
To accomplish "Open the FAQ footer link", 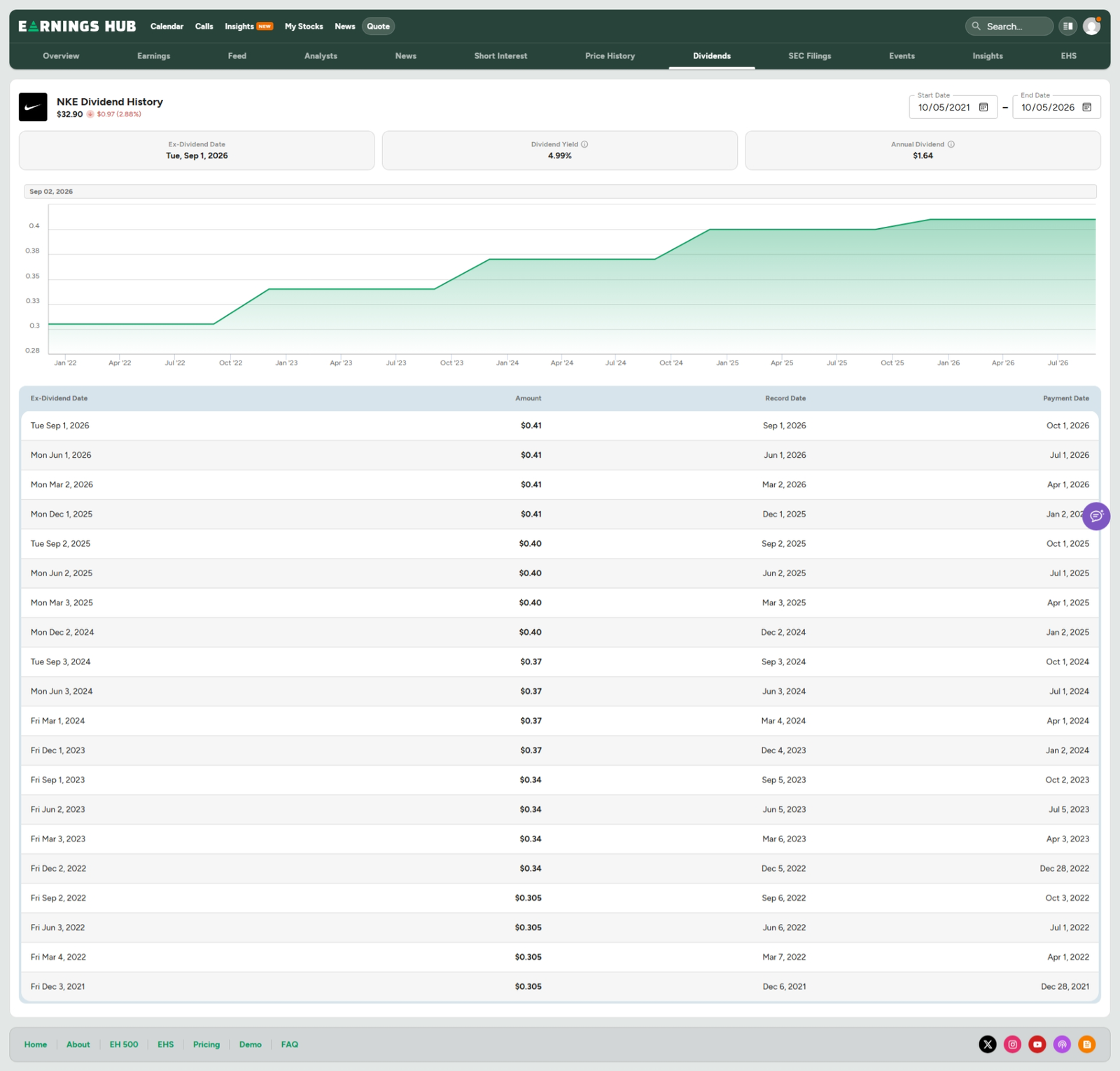I will pyautogui.click(x=290, y=1044).
